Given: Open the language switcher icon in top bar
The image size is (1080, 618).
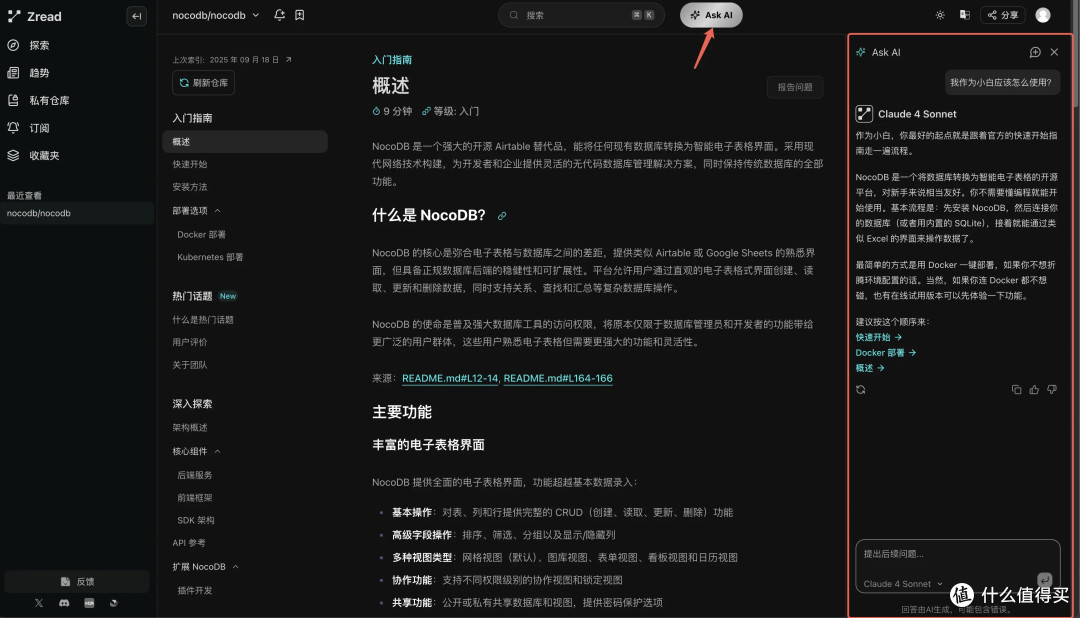Looking at the screenshot, I should coord(965,14).
